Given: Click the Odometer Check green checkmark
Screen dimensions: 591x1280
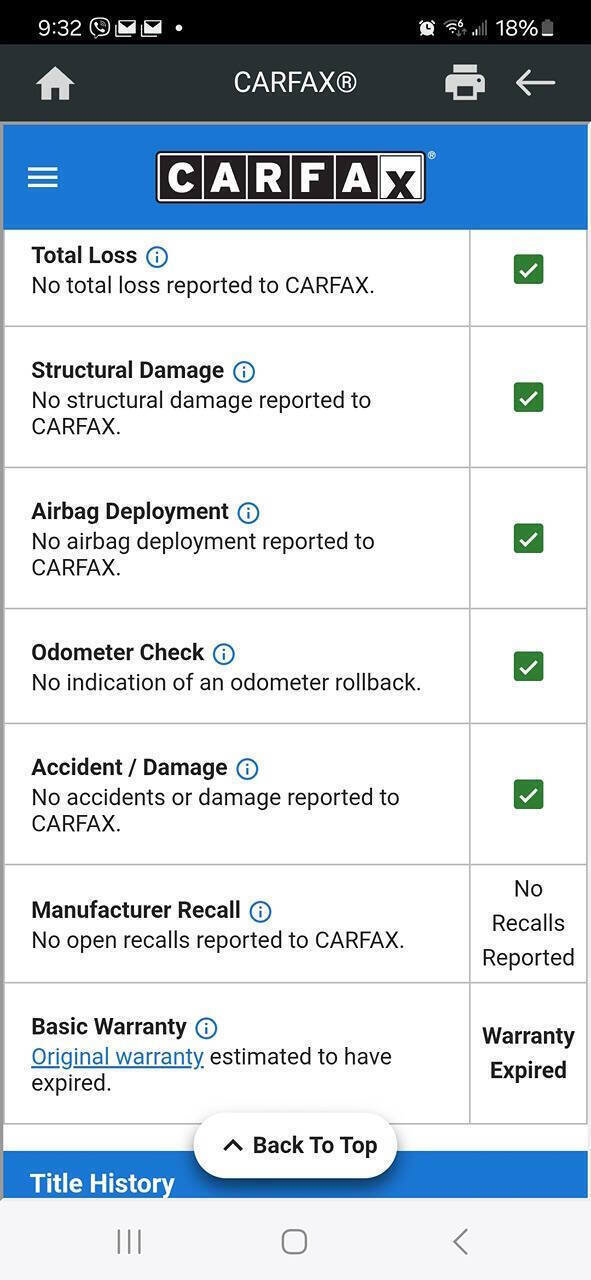Looking at the screenshot, I should tap(528, 666).
